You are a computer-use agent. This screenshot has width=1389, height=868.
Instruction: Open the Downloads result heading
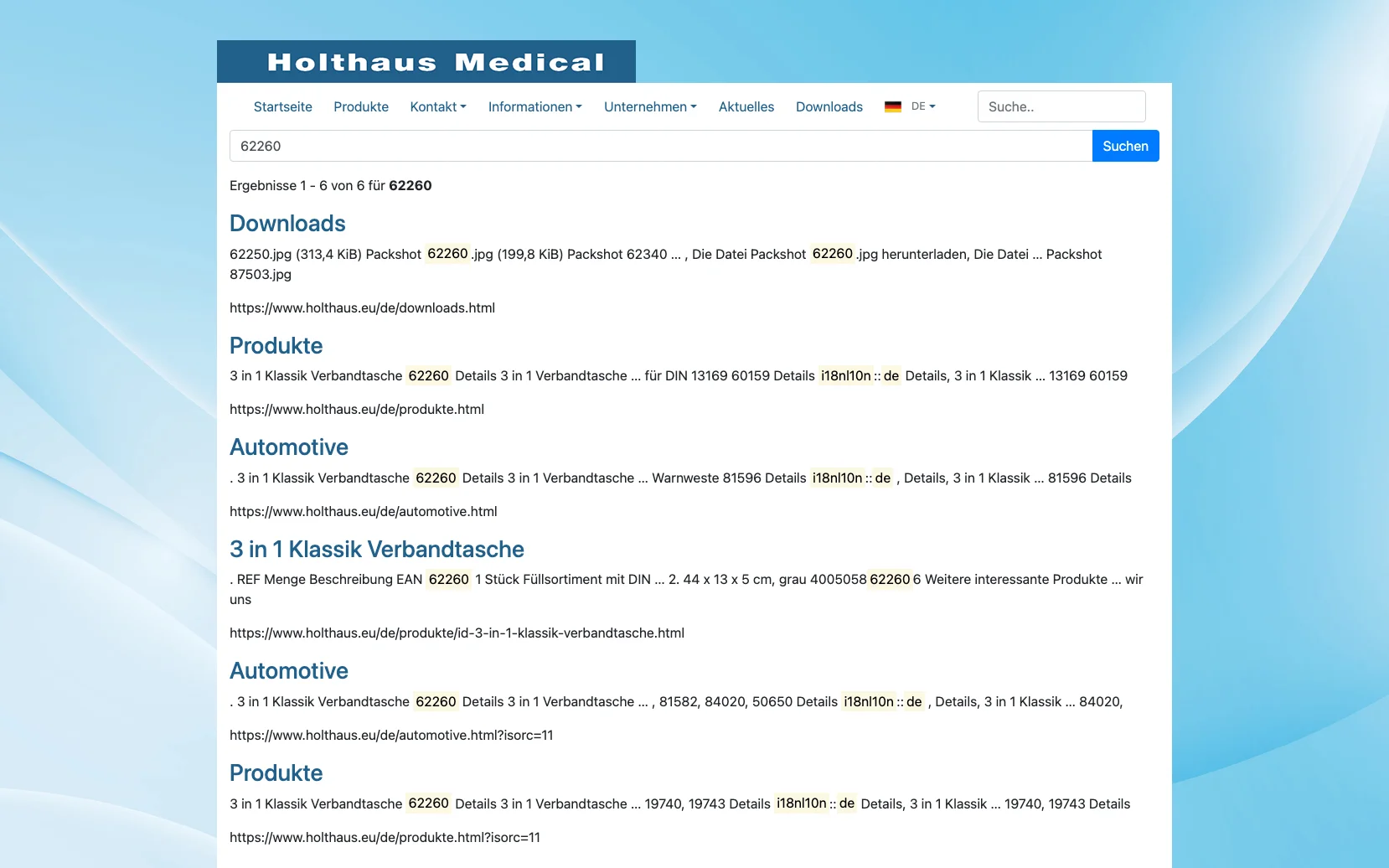pos(287,224)
